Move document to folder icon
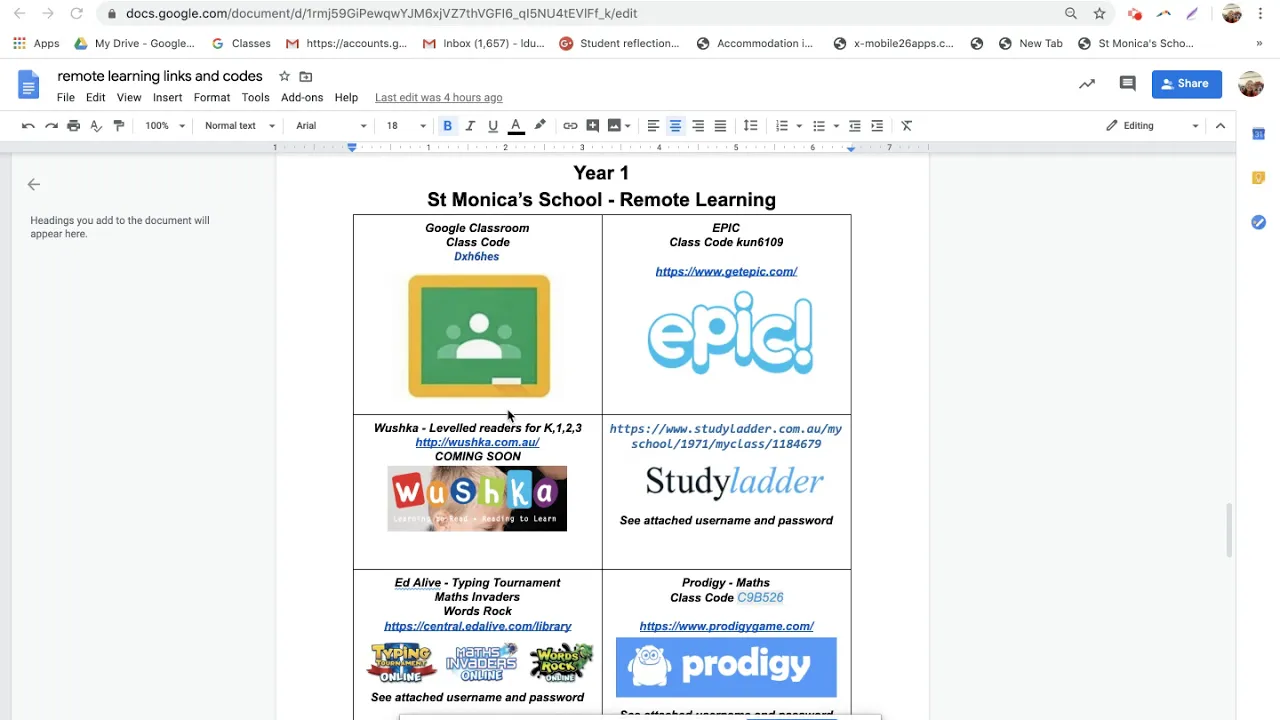Image resolution: width=1280 pixels, height=720 pixels. [306, 76]
